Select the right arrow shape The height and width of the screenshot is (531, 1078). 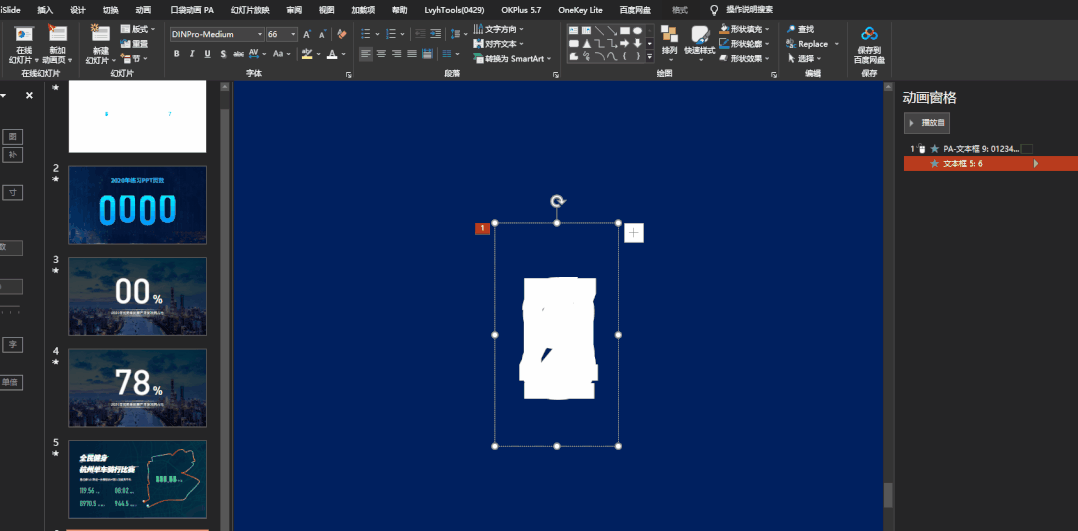pyautogui.click(x=624, y=43)
